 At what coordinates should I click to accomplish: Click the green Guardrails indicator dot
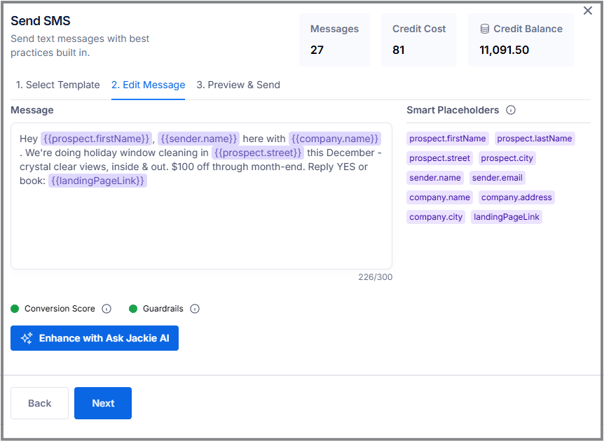click(133, 309)
